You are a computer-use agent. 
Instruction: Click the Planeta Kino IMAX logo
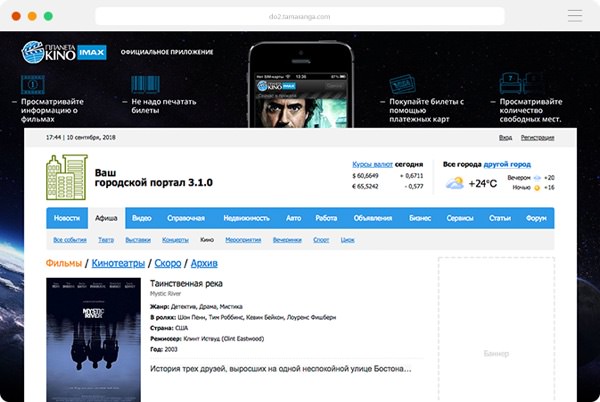(x=64, y=52)
